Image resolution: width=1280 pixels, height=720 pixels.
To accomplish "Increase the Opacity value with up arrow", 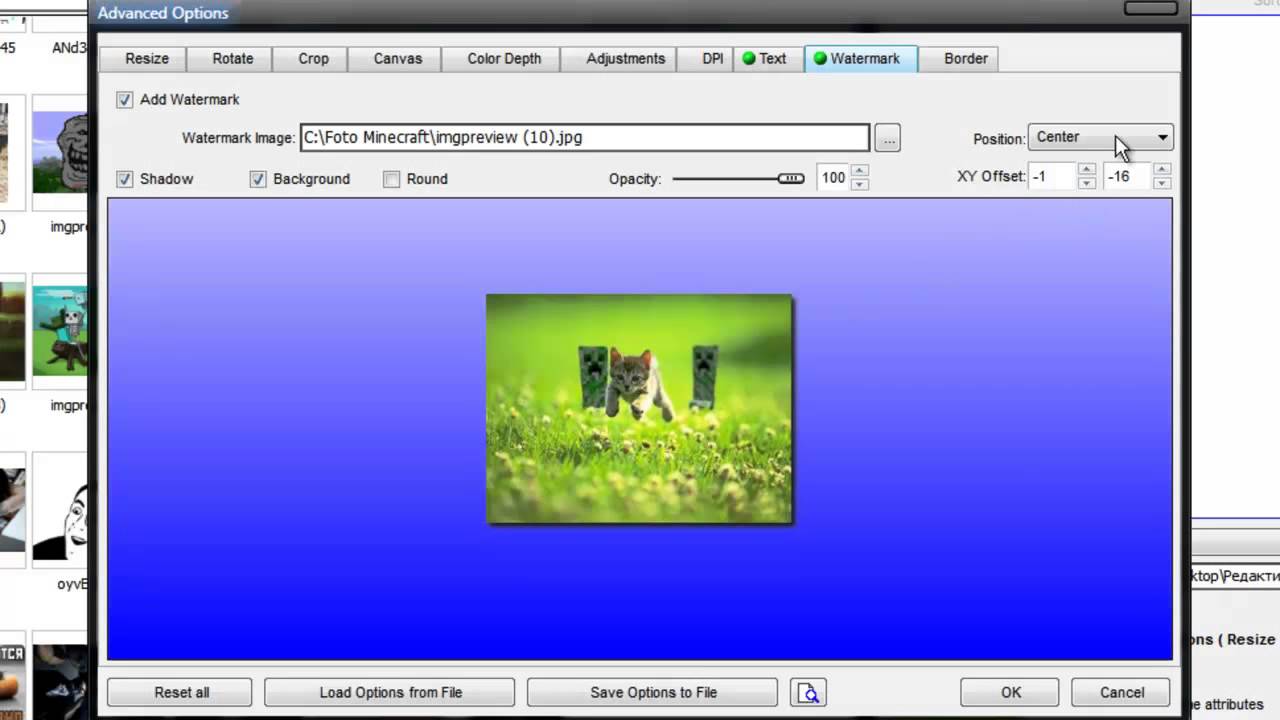I will tap(859, 171).
